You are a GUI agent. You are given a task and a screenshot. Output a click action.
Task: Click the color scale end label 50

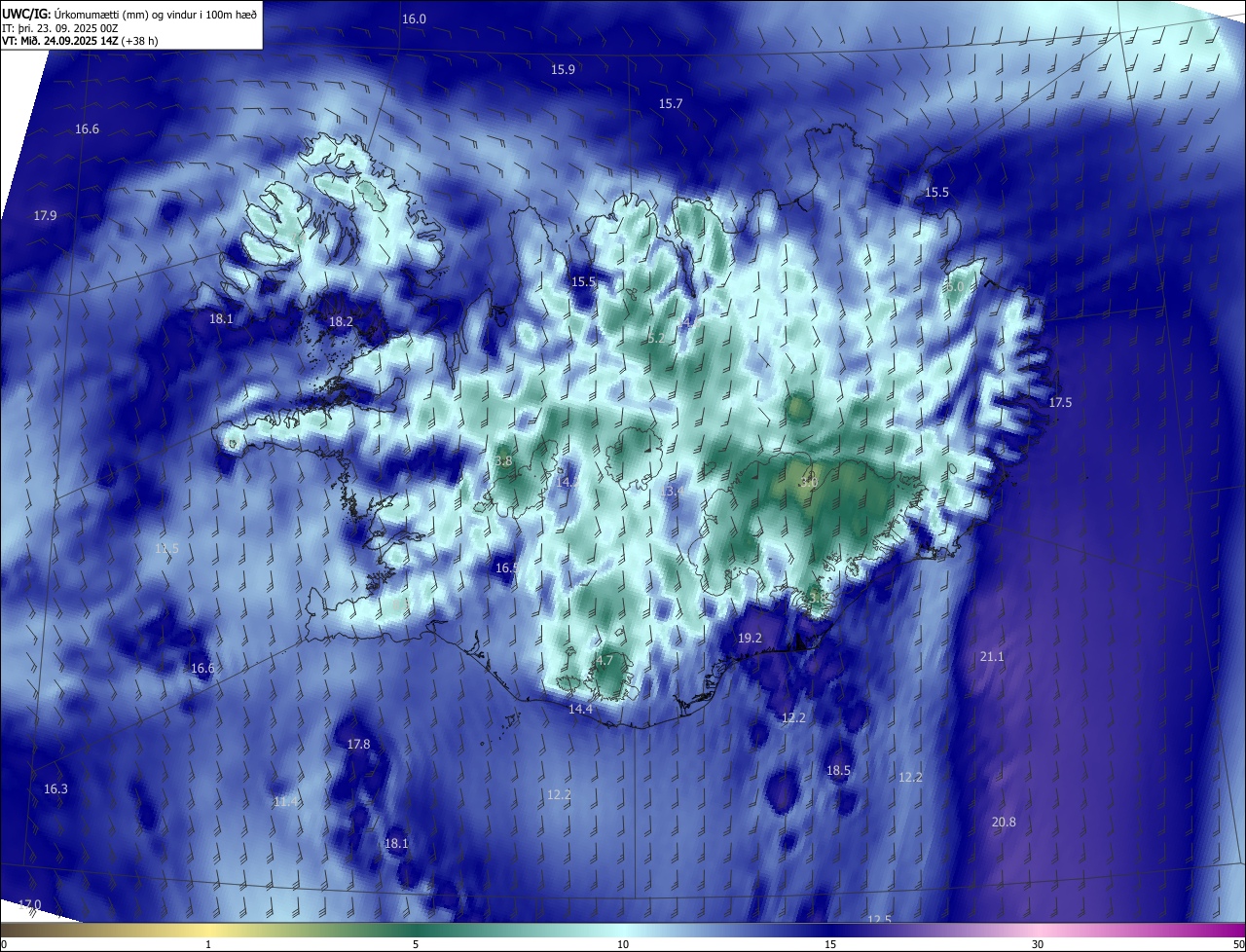pos(1237,944)
